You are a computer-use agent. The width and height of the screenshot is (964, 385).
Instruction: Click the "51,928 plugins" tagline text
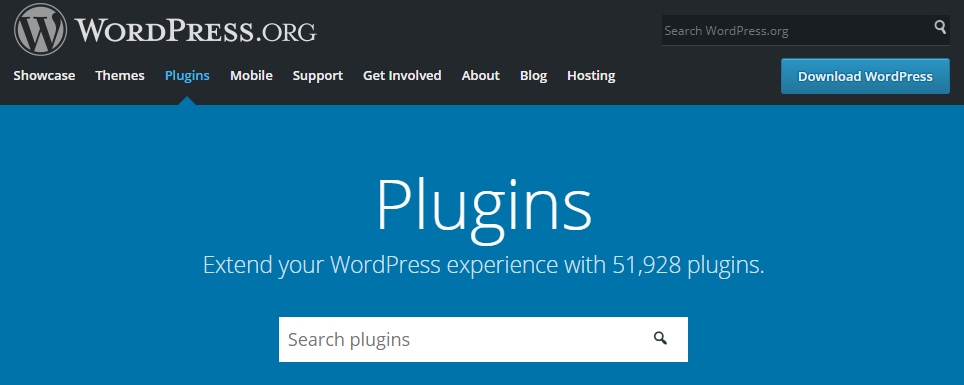pos(689,265)
